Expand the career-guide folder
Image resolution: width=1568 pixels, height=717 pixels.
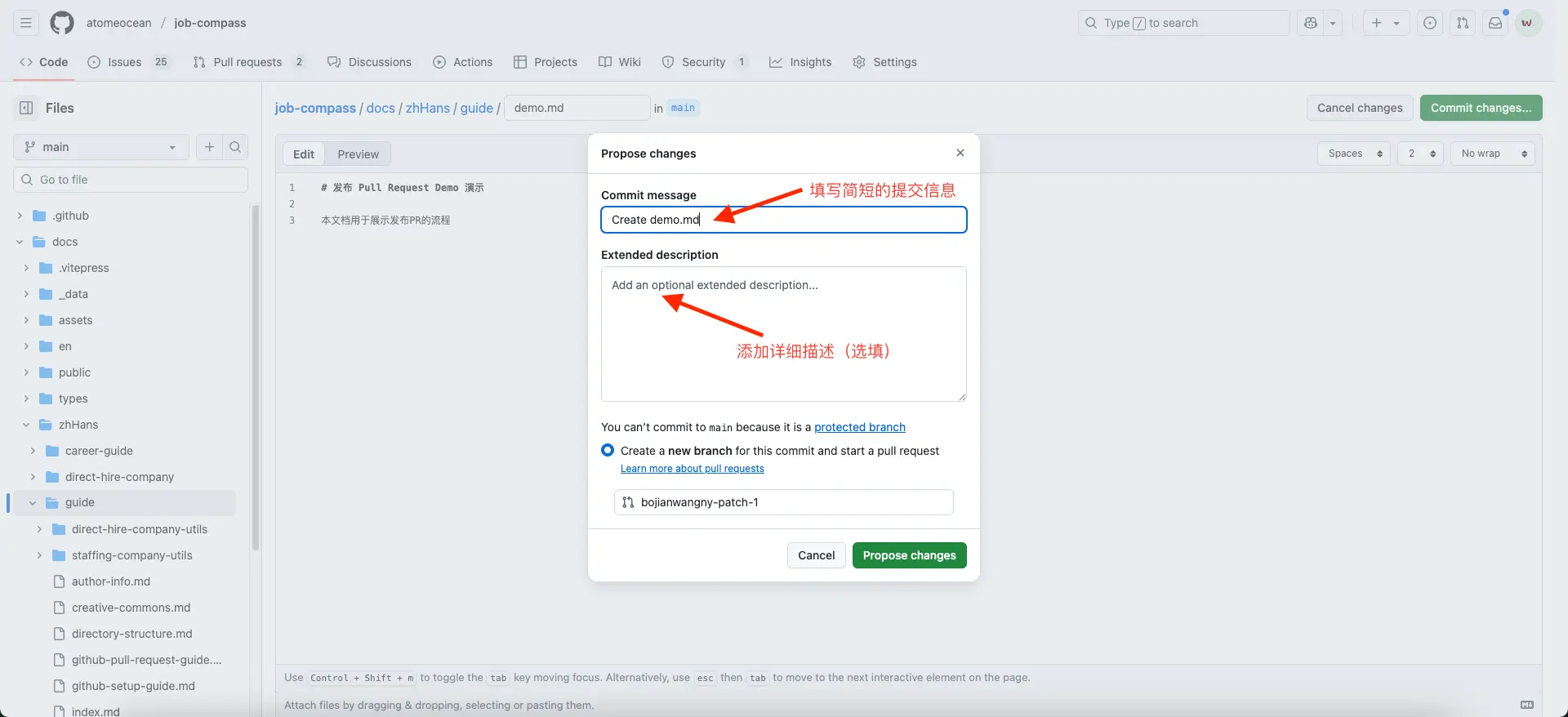click(33, 451)
